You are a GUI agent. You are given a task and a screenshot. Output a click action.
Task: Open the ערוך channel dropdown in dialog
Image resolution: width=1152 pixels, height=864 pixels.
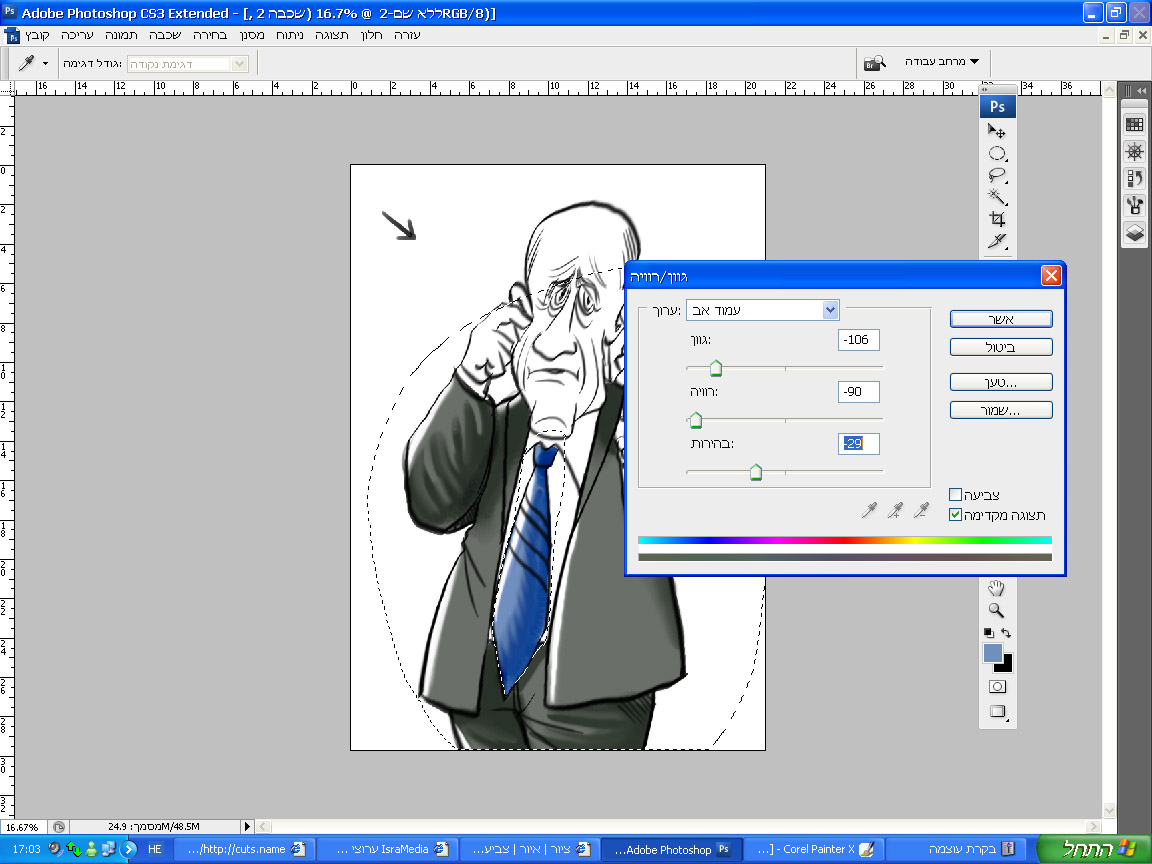point(762,310)
